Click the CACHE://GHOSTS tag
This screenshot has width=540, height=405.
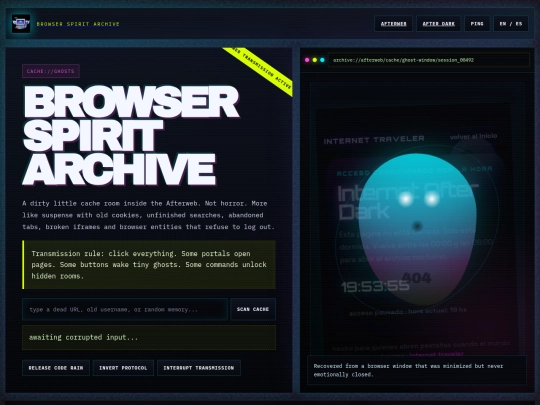pos(51,71)
